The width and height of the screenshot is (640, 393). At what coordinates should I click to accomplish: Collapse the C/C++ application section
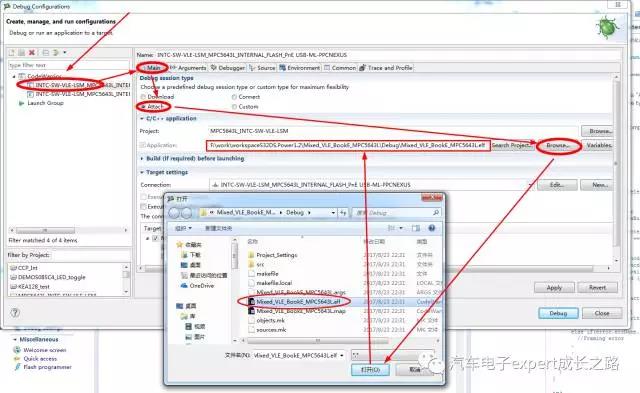coord(142,119)
